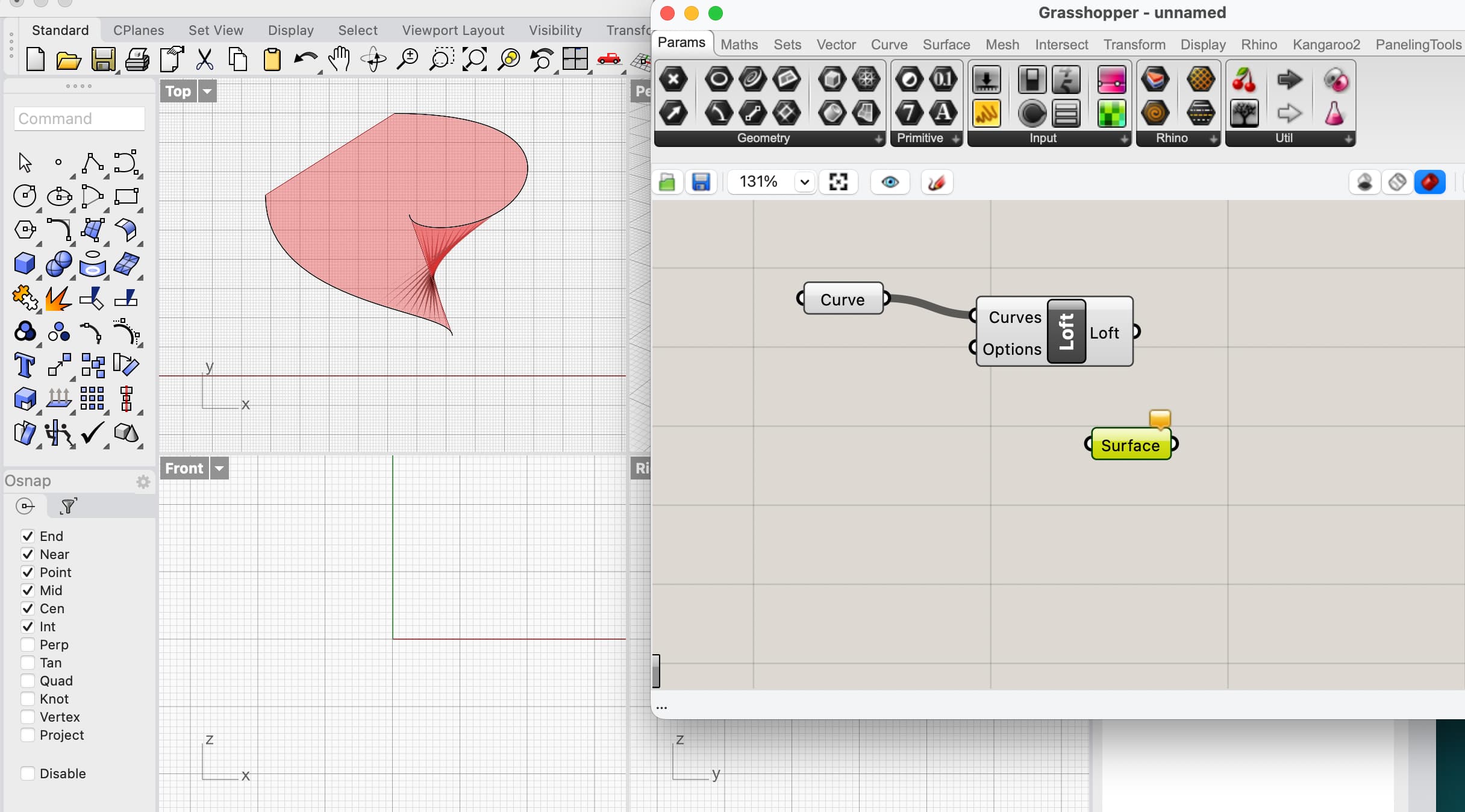
Task: Click the Grasshopper save document icon
Action: [701, 182]
